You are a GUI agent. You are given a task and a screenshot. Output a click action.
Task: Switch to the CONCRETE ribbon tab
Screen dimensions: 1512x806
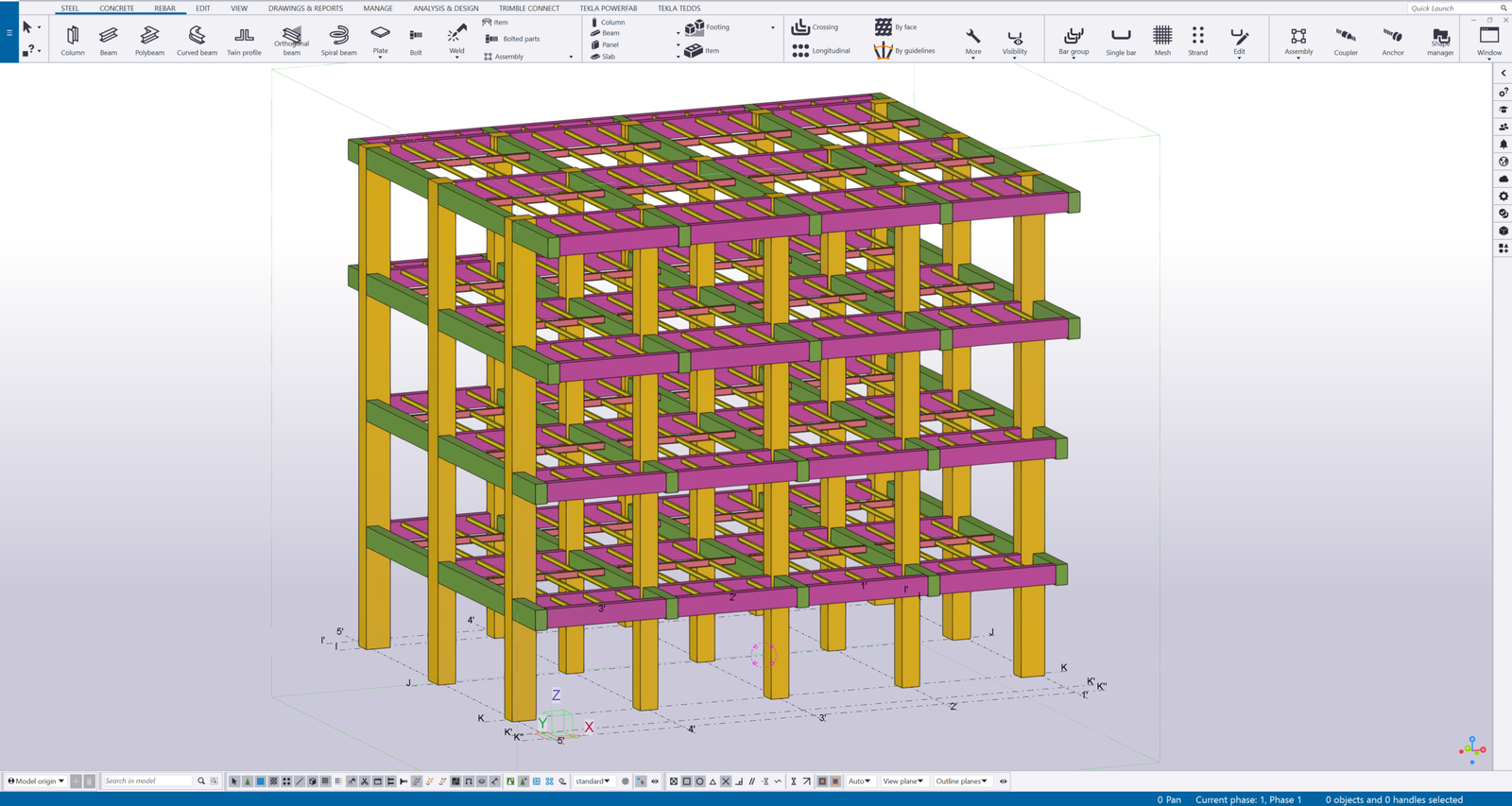click(x=116, y=9)
